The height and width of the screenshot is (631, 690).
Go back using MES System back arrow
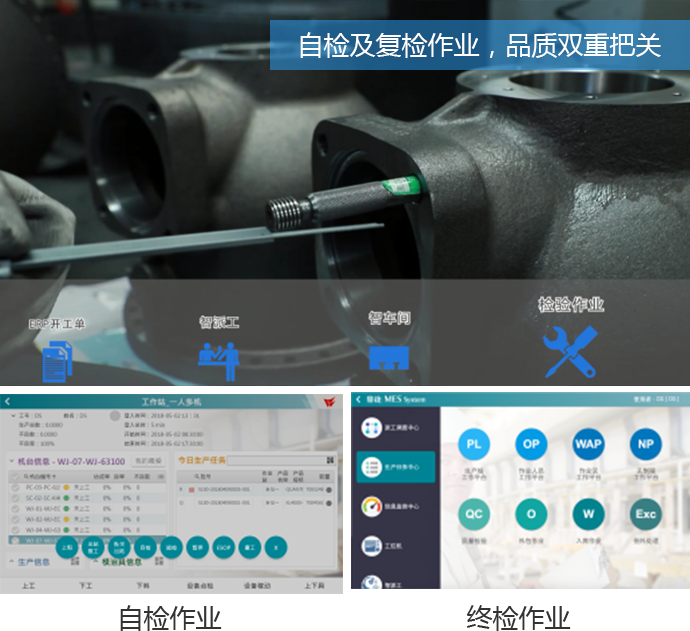click(359, 399)
